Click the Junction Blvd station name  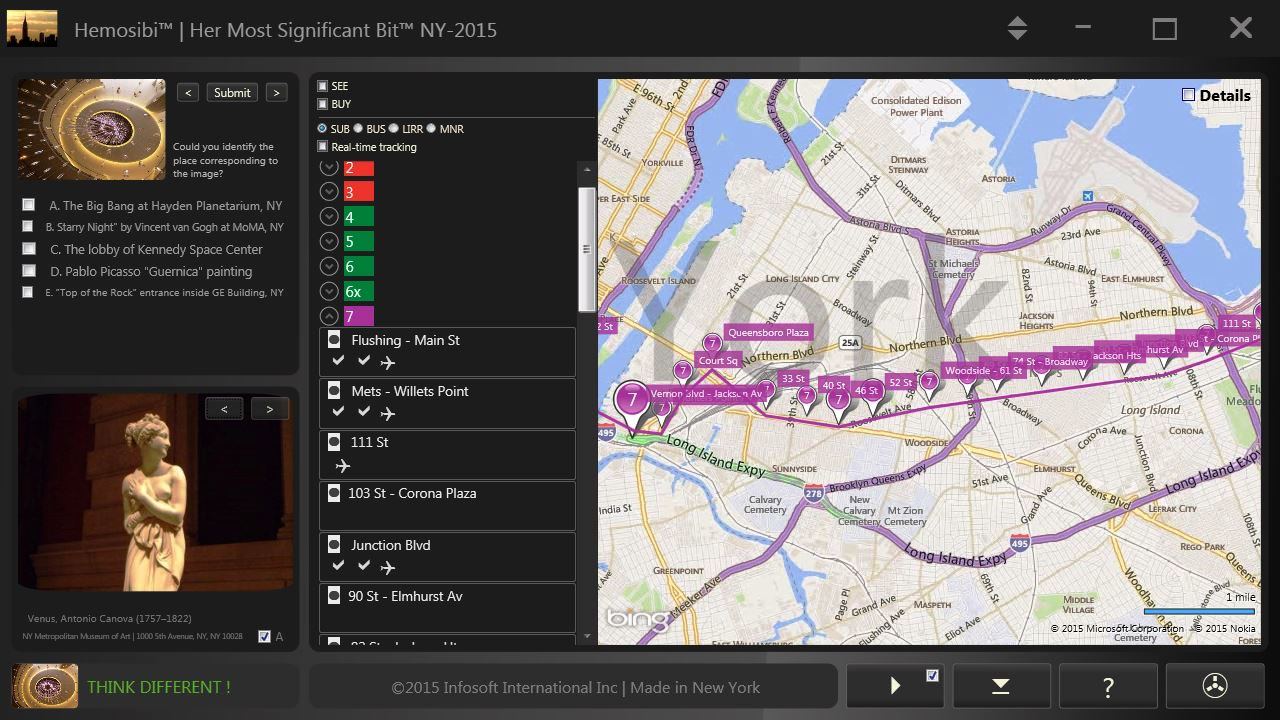coord(390,545)
